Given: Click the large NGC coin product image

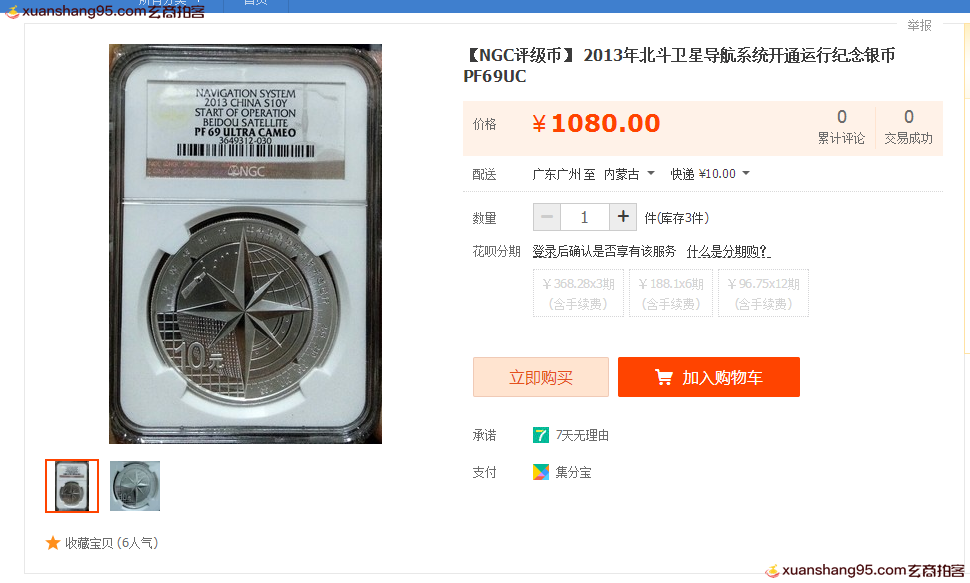Looking at the screenshot, I should [x=246, y=244].
